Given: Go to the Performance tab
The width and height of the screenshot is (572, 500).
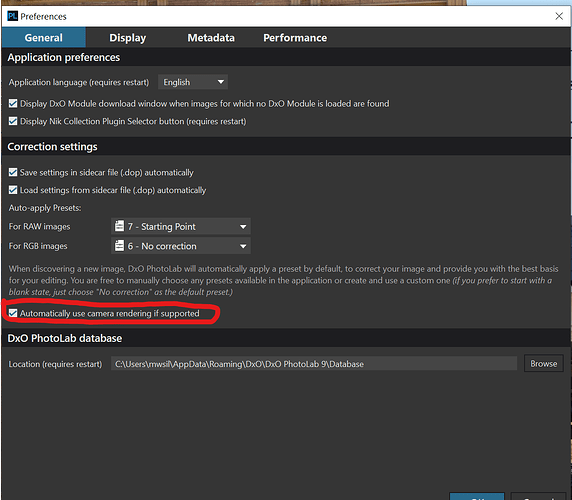Looking at the screenshot, I should [295, 38].
